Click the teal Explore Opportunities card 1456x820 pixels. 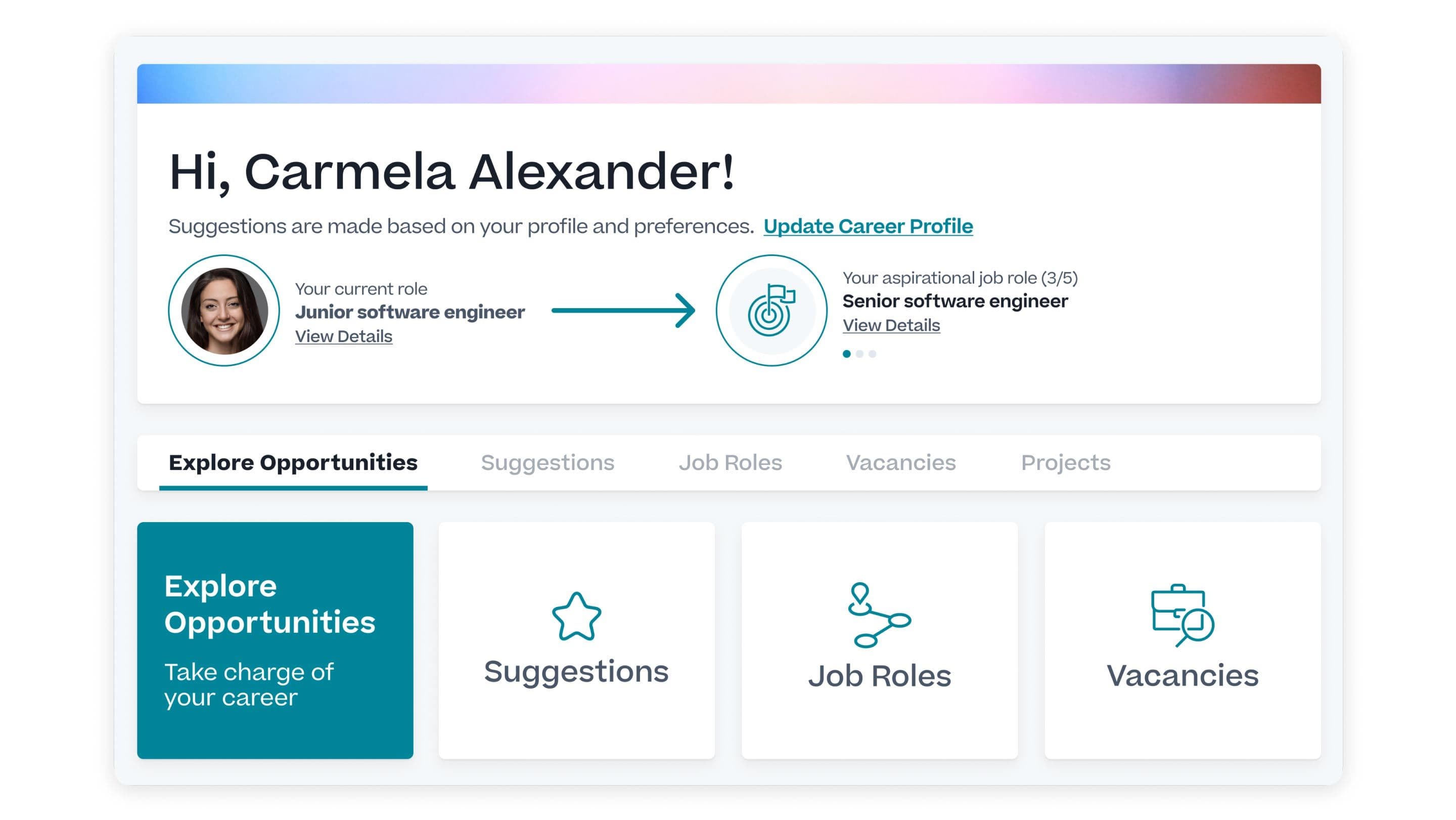[x=275, y=640]
